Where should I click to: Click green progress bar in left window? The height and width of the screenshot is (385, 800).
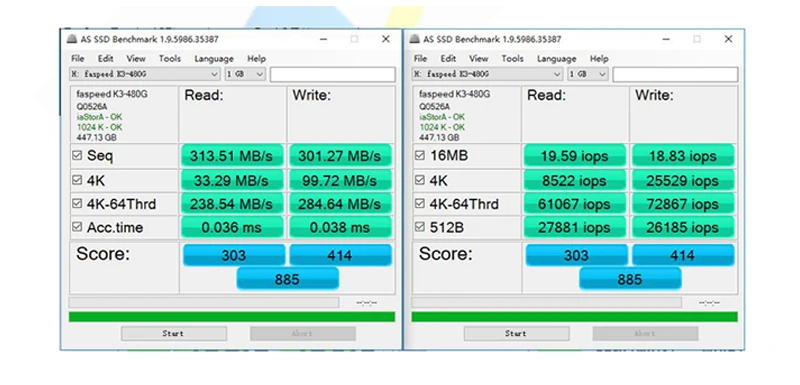[232, 317]
